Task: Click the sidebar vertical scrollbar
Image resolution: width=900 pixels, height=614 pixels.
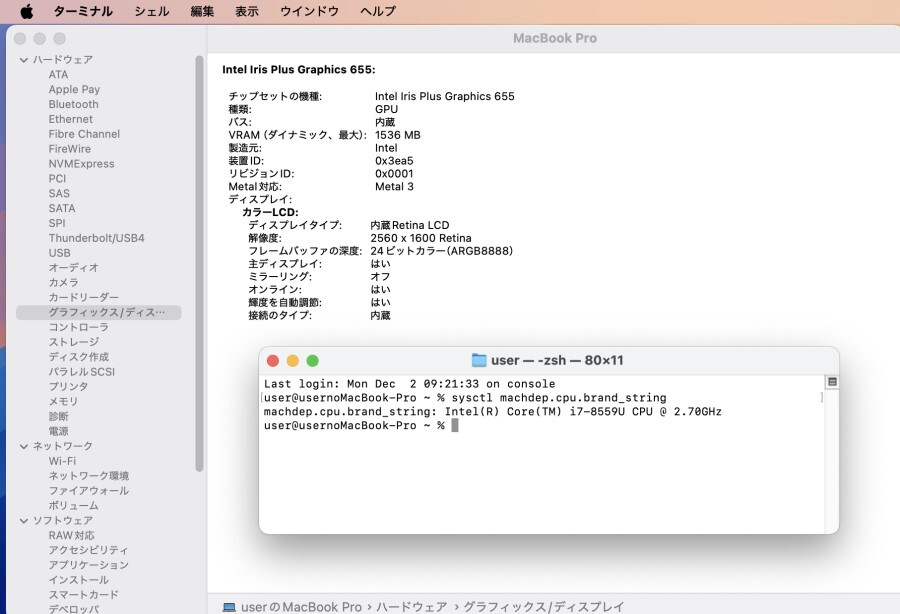Action: [x=199, y=263]
